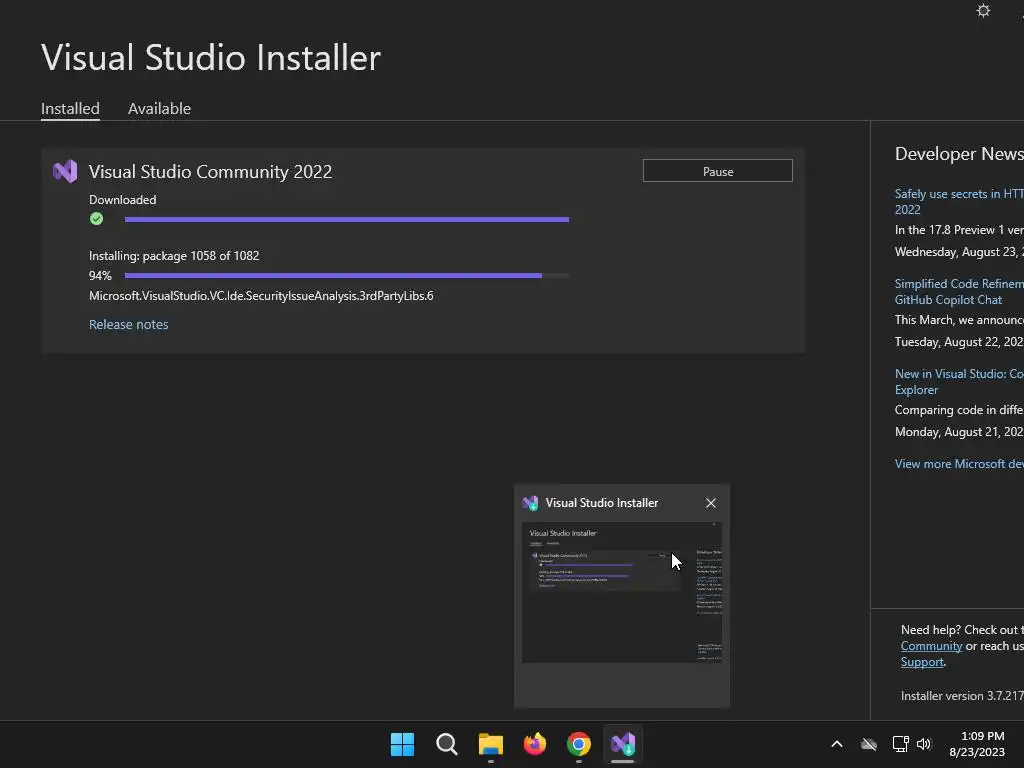Screen dimensions: 1024x768
Task: Click the 'Installer version 3.7.217' text
Action: point(962,696)
